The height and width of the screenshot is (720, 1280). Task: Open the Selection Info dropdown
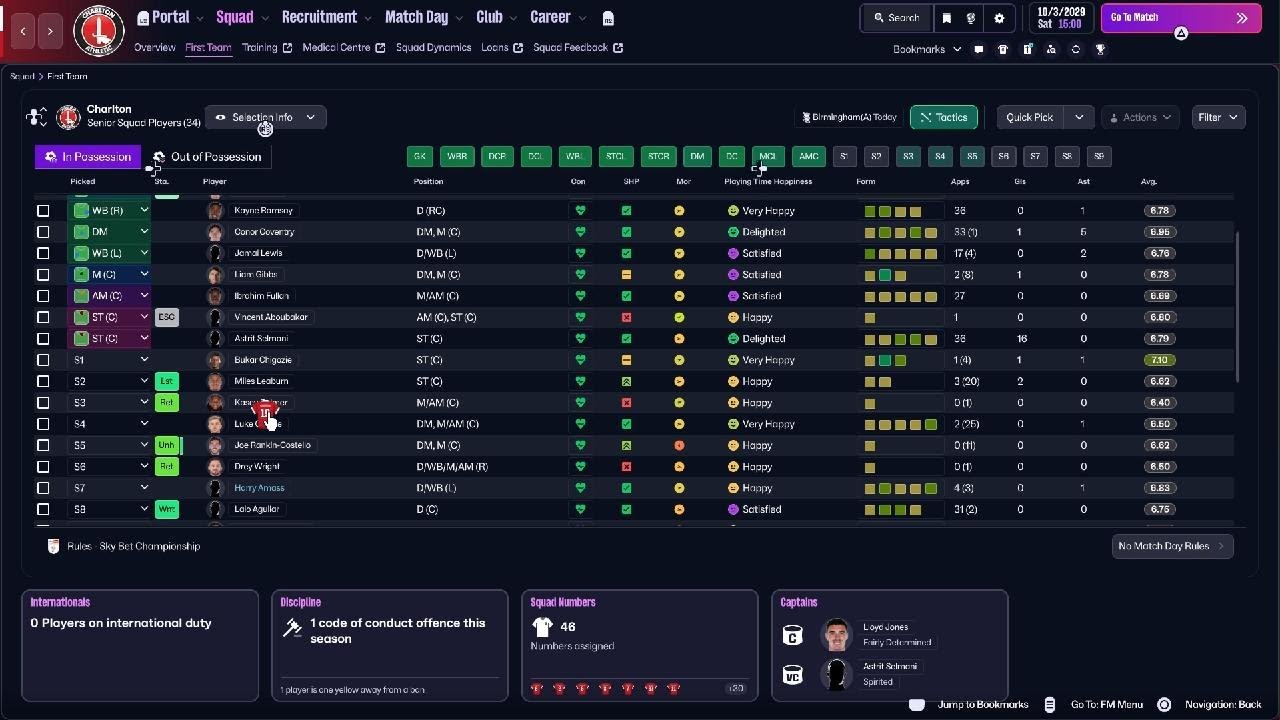click(x=265, y=117)
